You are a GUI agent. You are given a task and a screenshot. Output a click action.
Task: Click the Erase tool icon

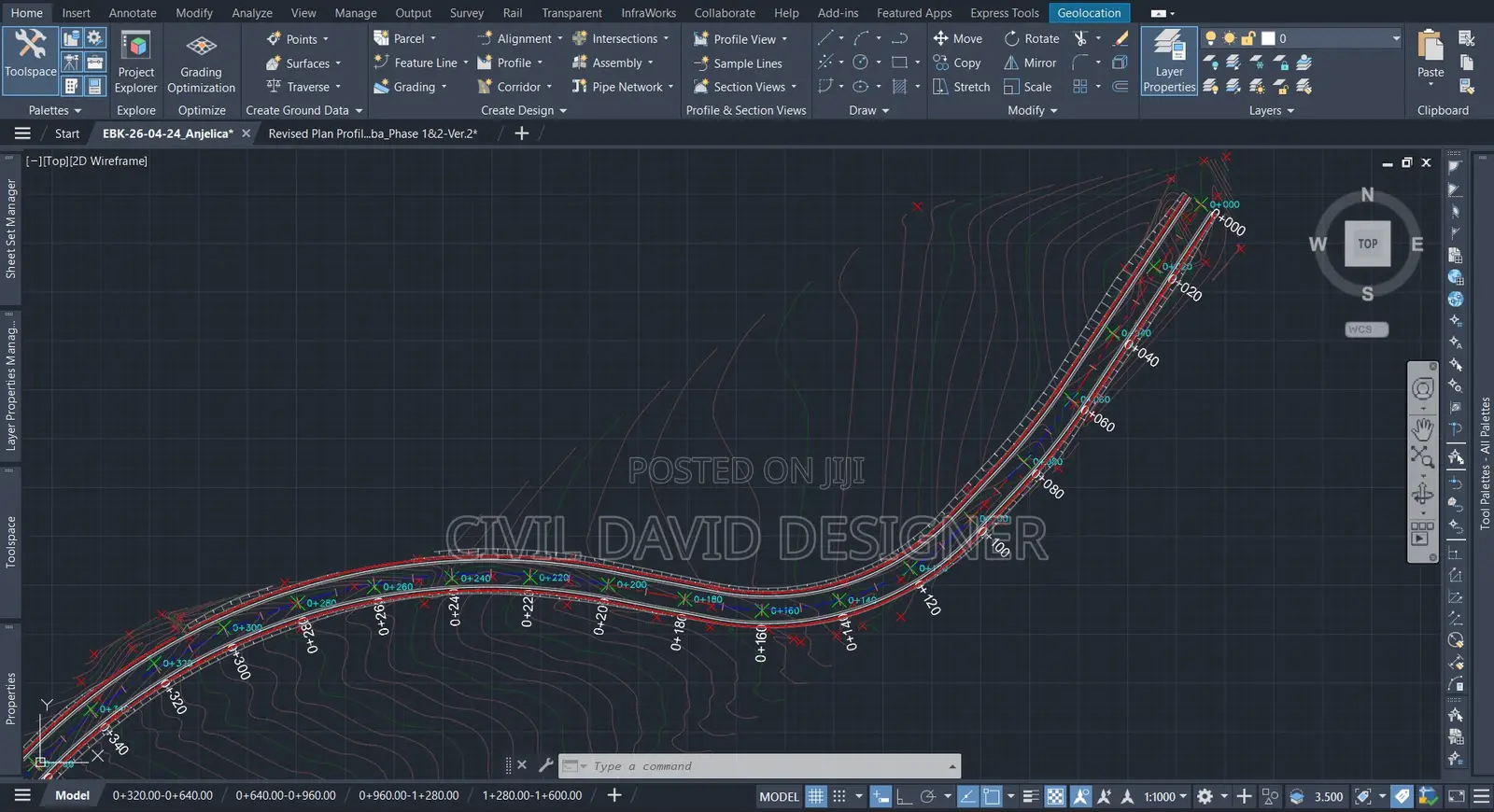pos(1121,38)
